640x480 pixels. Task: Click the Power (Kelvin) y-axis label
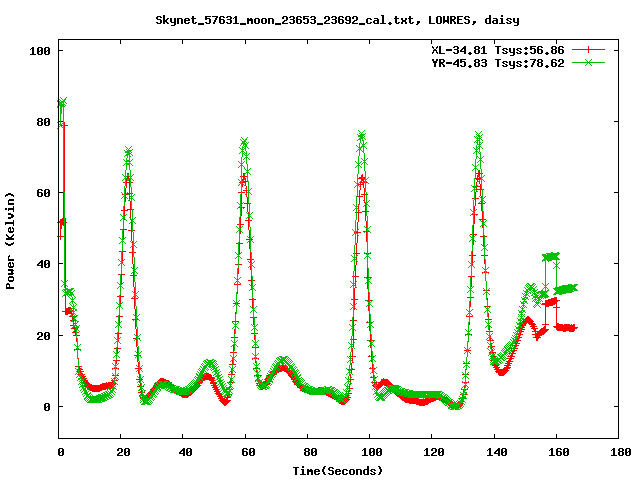pyautogui.click(x=11, y=241)
